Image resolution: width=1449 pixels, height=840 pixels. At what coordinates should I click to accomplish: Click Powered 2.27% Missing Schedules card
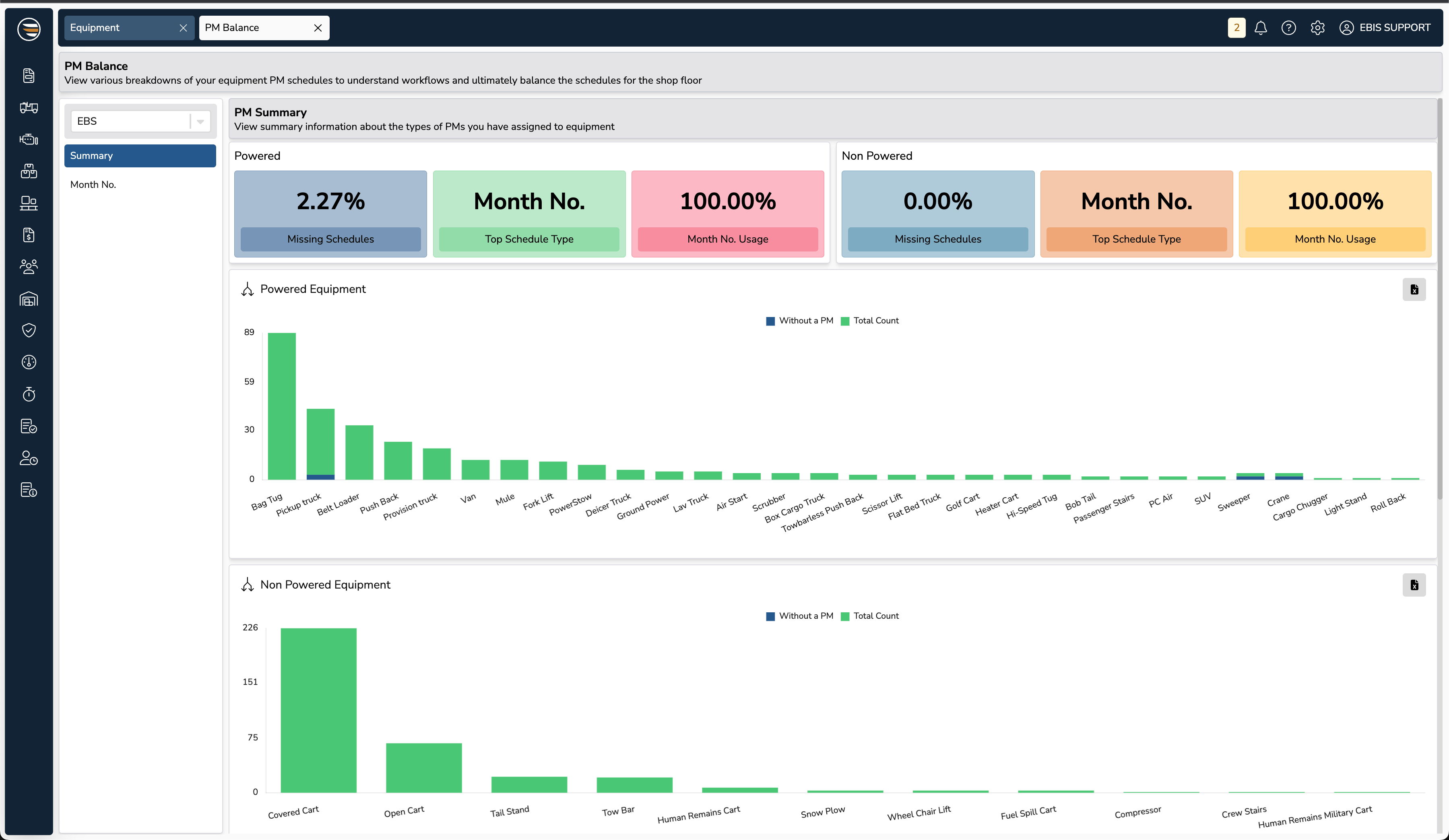coord(330,214)
